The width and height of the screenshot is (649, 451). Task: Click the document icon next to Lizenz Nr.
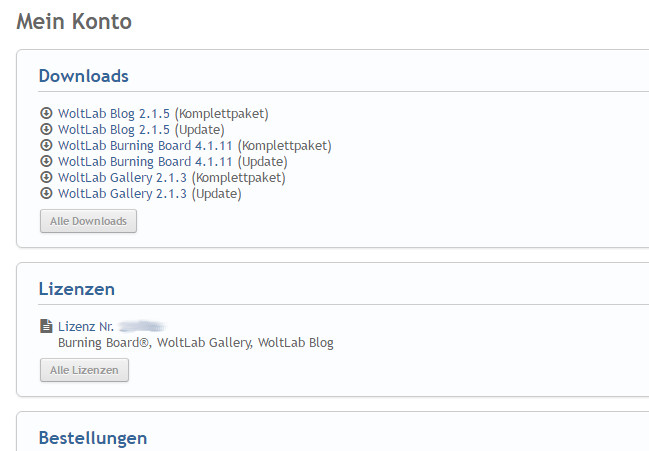(45, 326)
